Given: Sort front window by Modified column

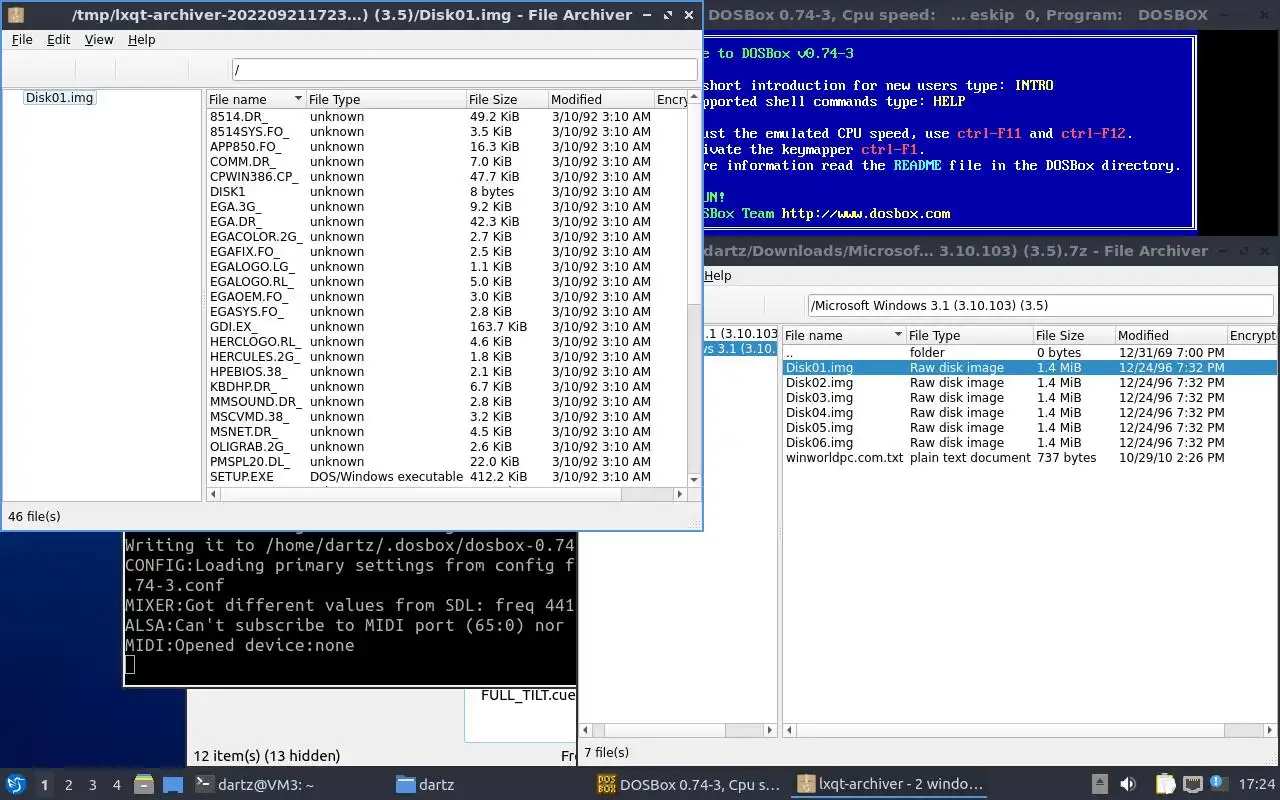Looking at the screenshot, I should 600,99.
